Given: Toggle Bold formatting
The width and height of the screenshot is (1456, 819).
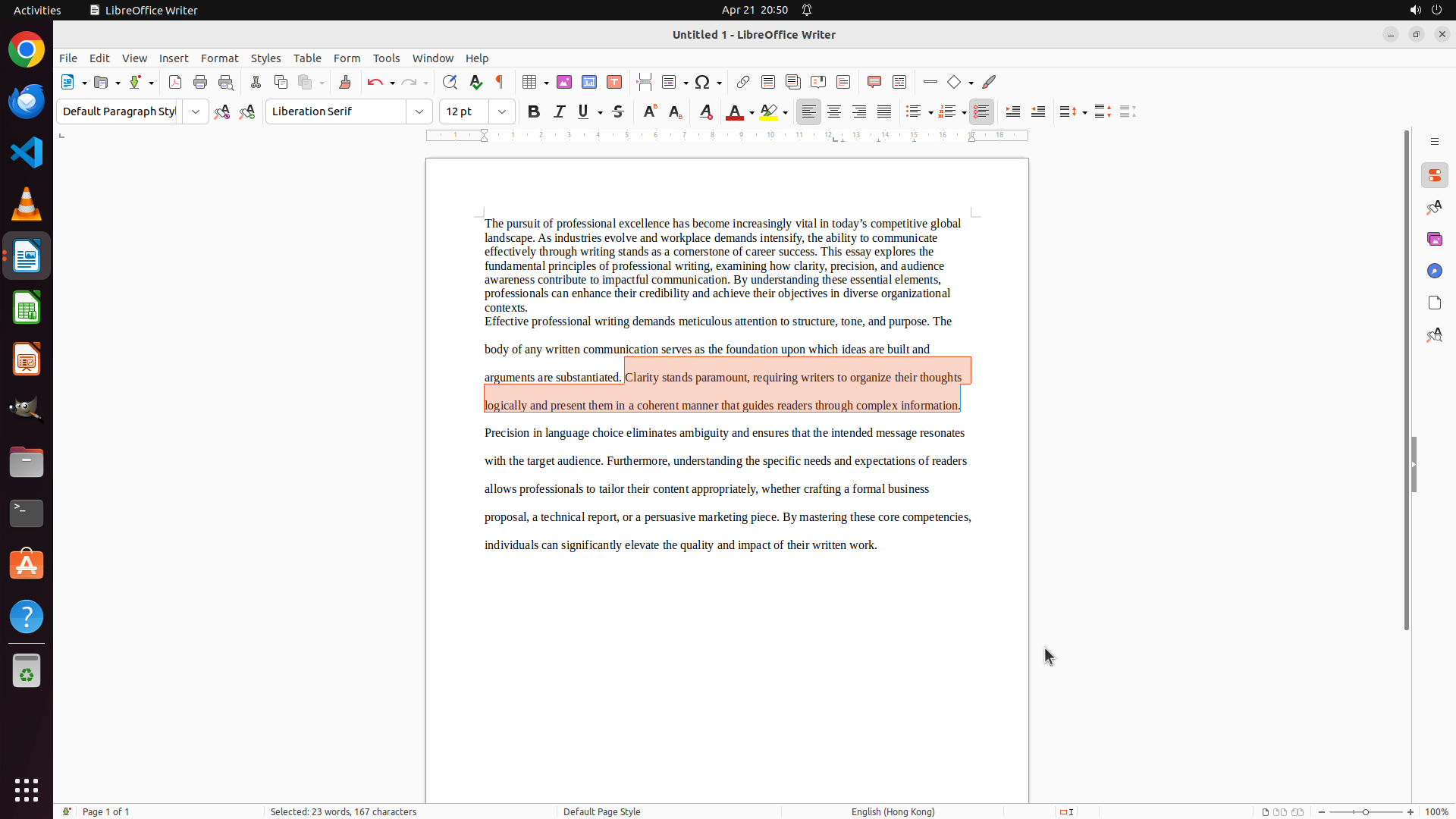Looking at the screenshot, I should tap(534, 111).
